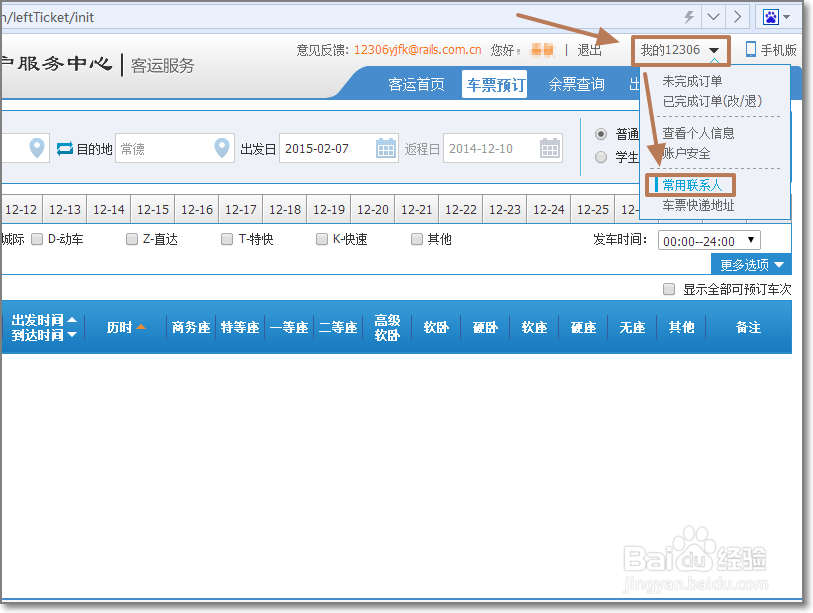Click the forward arrow icon beside address bar
This screenshot has width=813, height=613.
738,16
